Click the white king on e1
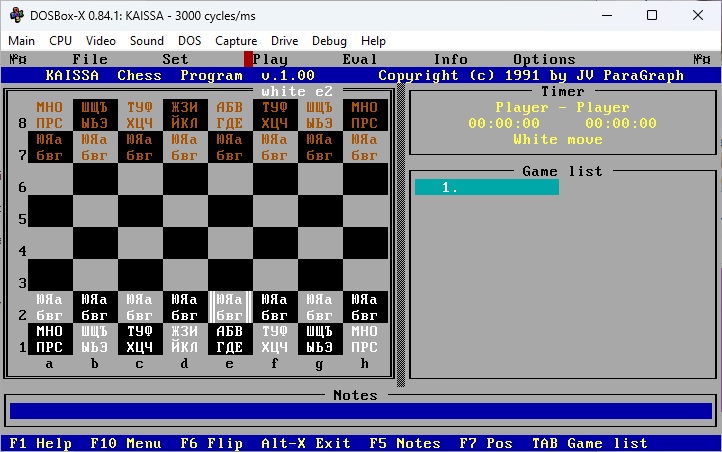Screen dimensions: 722x452 coord(230,339)
